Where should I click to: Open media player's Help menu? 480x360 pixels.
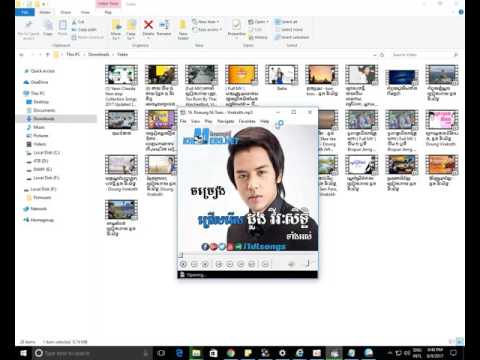click(x=264, y=121)
